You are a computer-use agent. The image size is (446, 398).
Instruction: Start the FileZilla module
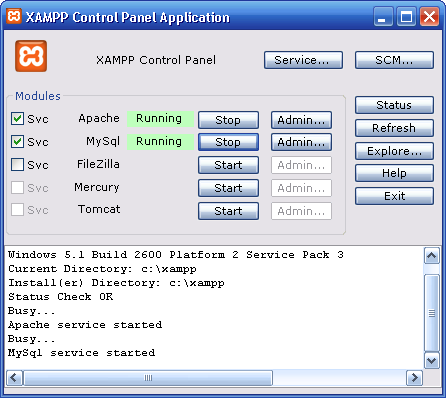[x=228, y=165]
